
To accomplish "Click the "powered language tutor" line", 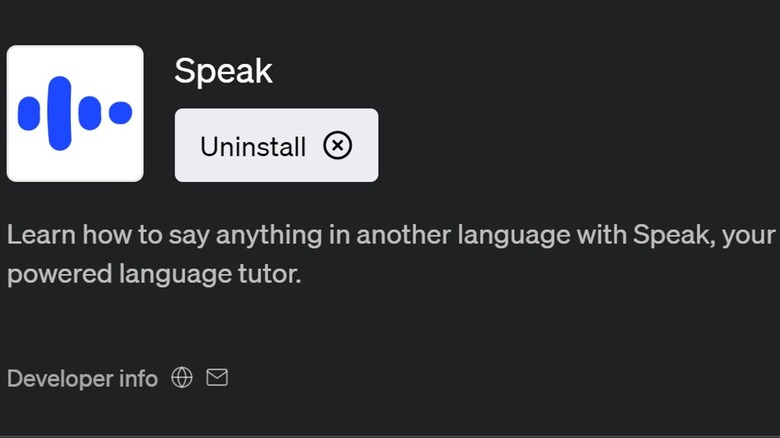I will [154, 274].
